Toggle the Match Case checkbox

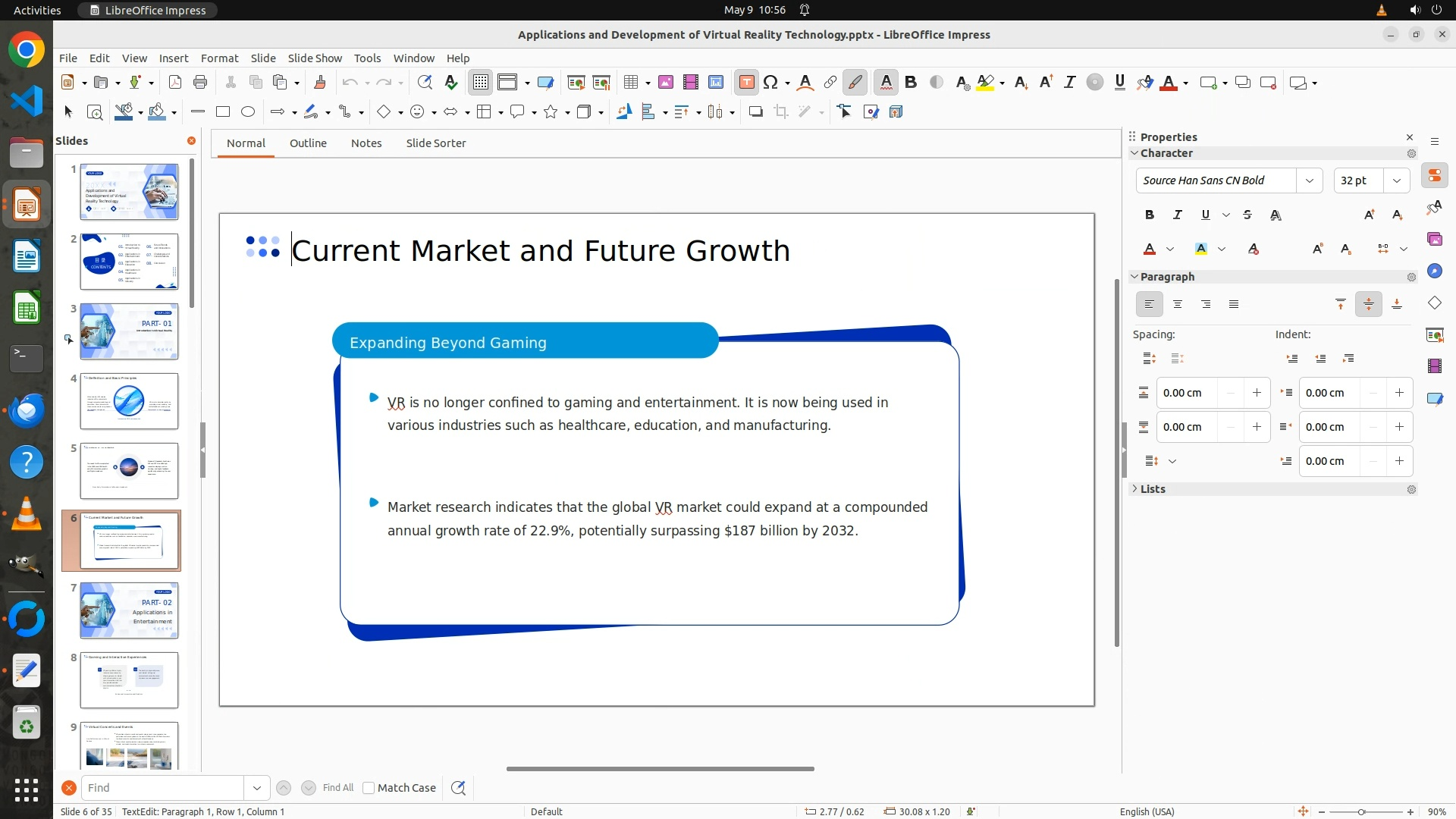click(369, 788)
